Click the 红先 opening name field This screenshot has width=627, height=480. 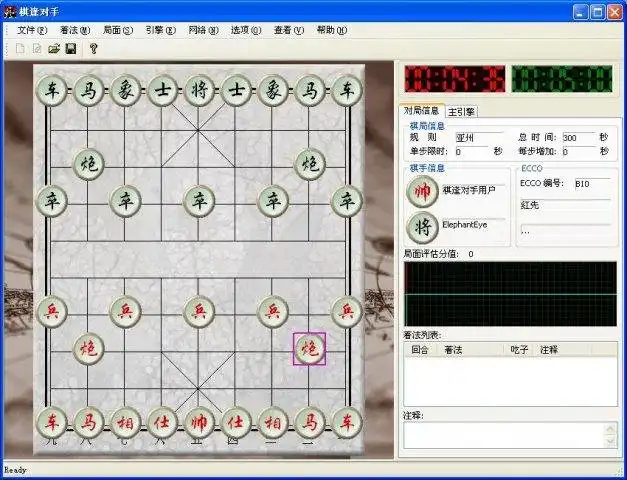(565, 206)
